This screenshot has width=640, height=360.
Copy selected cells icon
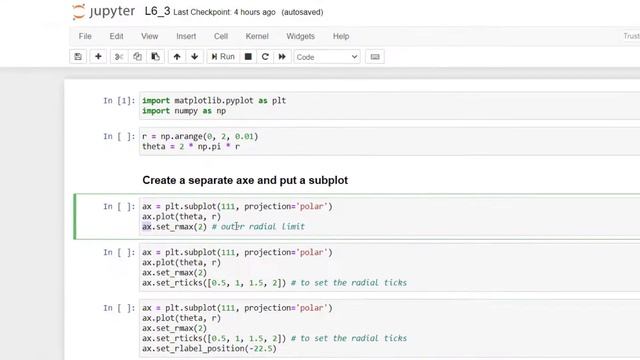[137, 57]
